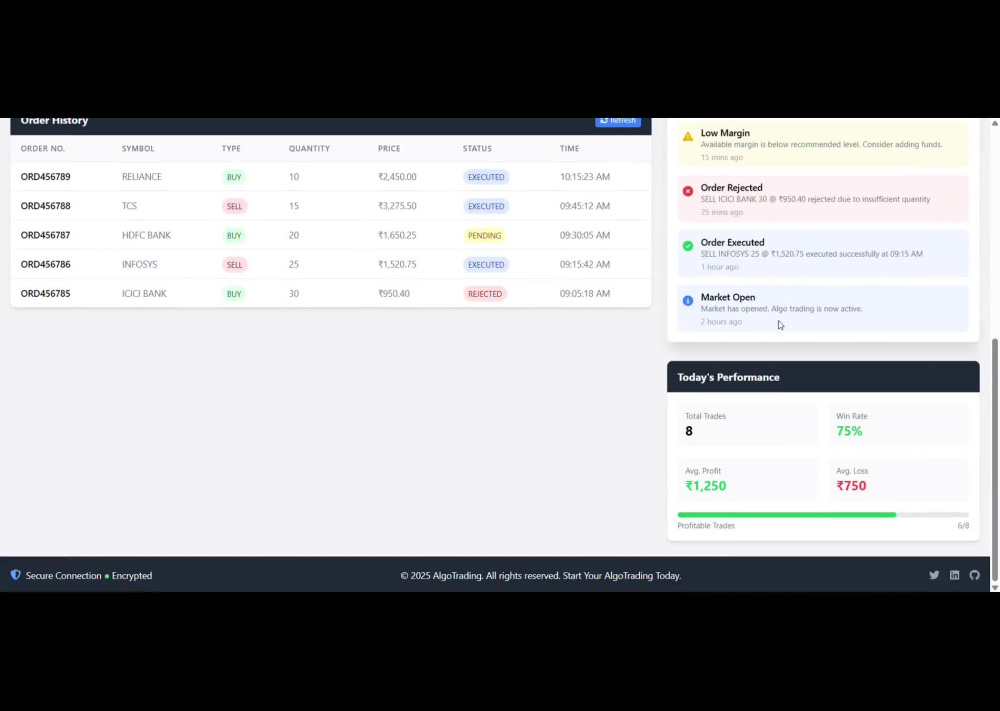Click the Avg. Loss ₹750 value
Screen dimensions: 1000x711
(851, 486)
